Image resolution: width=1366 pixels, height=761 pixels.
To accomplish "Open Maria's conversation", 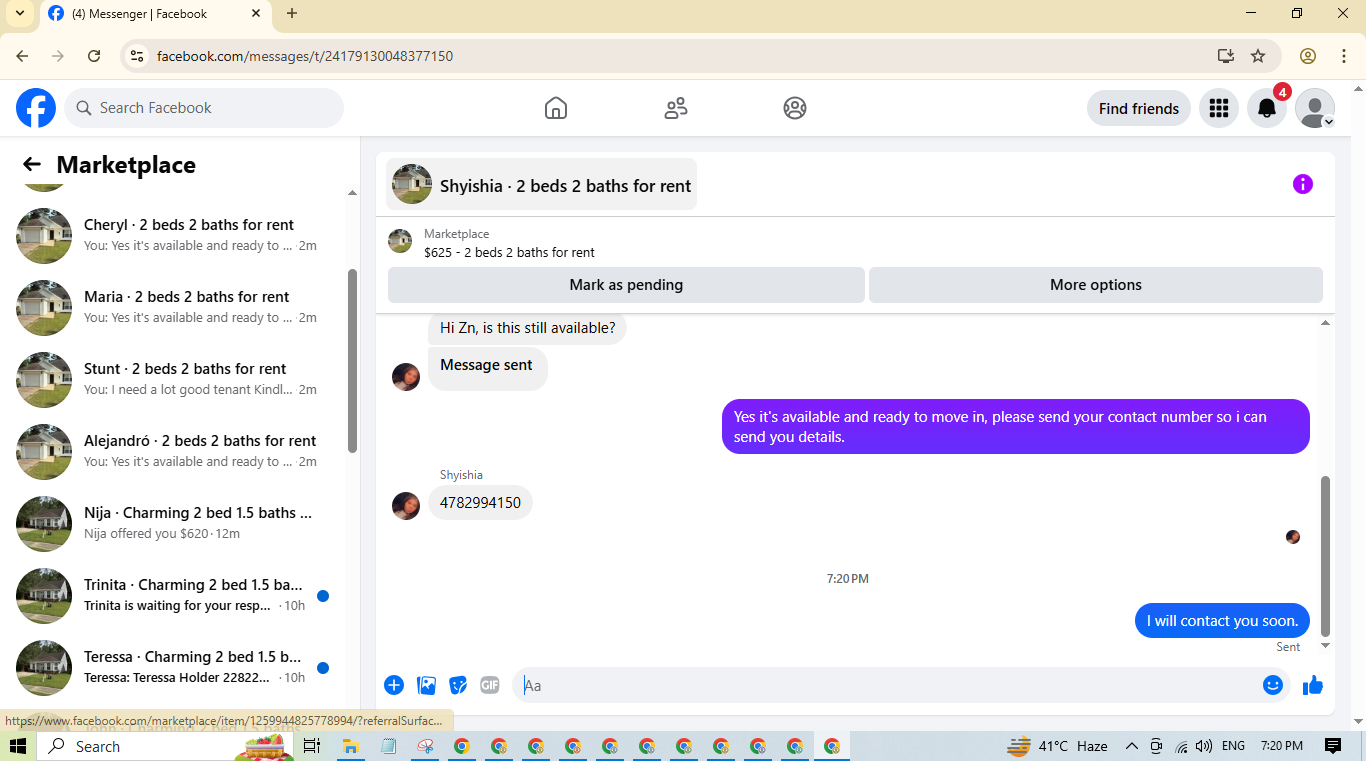I will click(180, 307).
